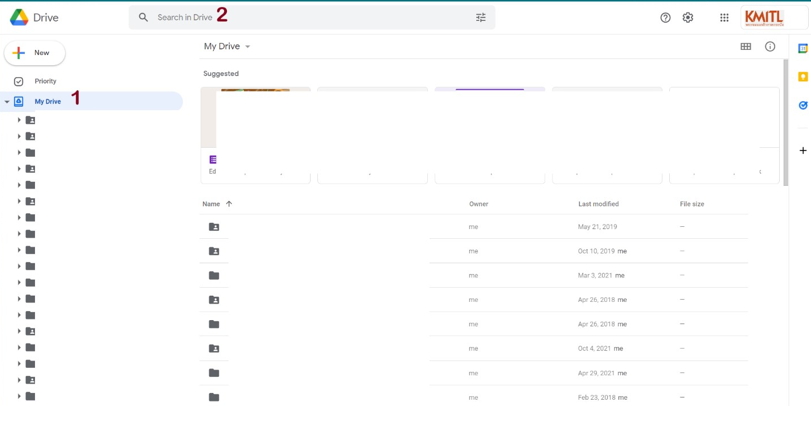Open Google Calendar side panel icon
Screen dimensions: 811x424
tap(802, 48)
